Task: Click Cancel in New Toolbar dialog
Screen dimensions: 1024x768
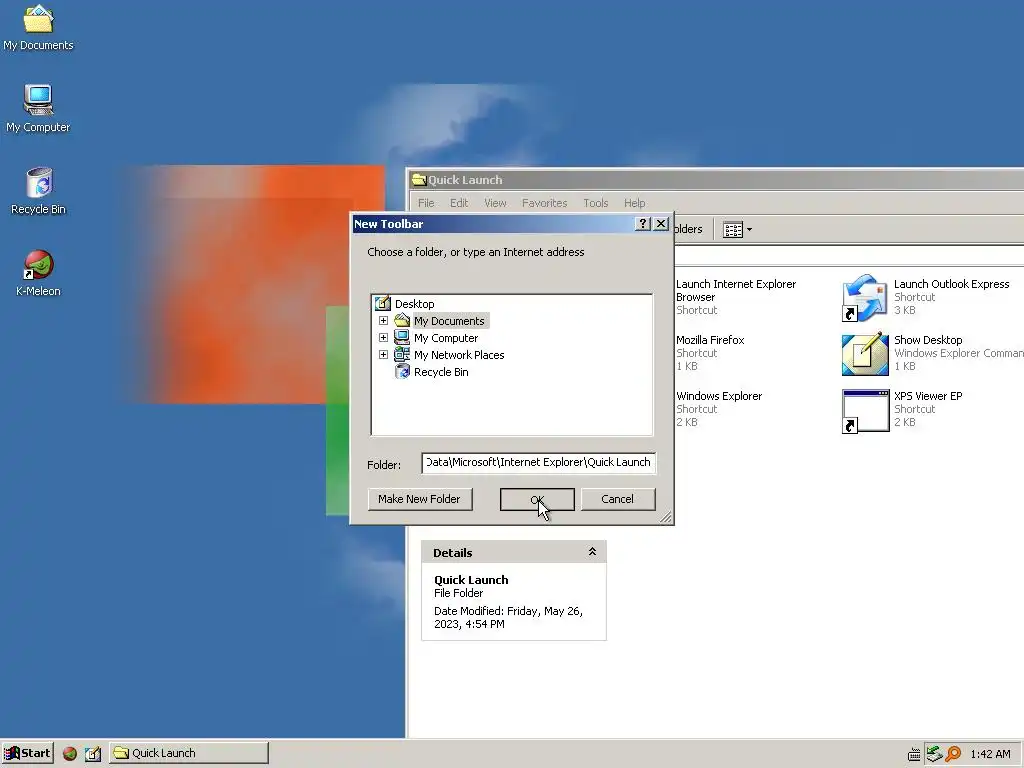Action: pyautogui.click(x=618, y=499)
